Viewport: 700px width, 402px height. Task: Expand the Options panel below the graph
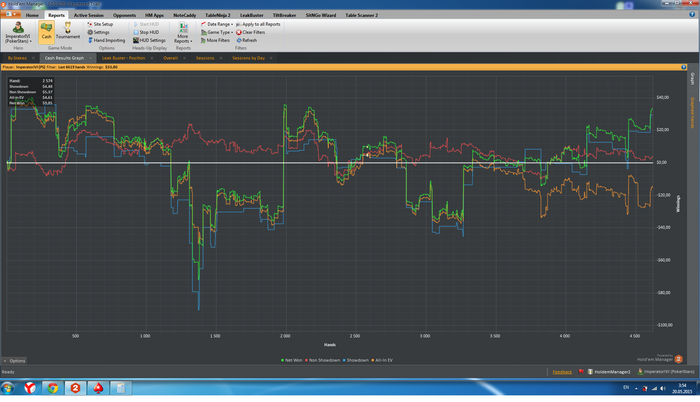tap(17, 360)
